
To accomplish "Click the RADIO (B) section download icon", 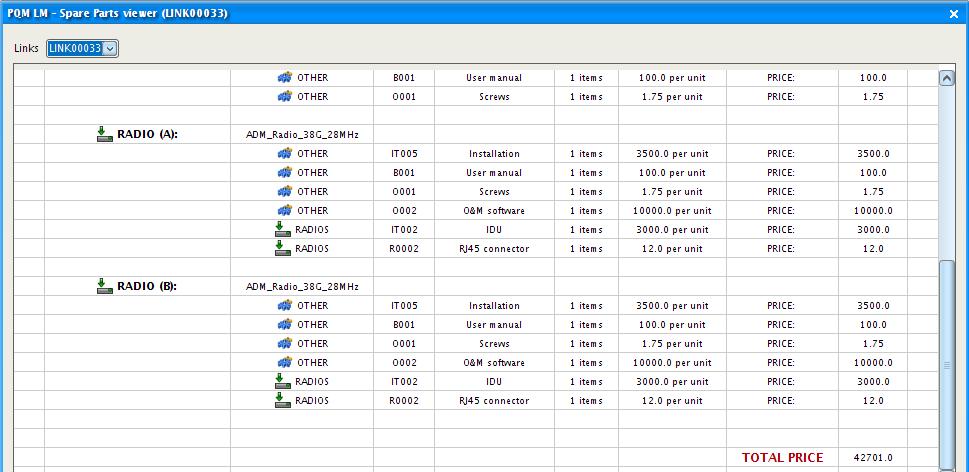I will click(x=104, y=286).
